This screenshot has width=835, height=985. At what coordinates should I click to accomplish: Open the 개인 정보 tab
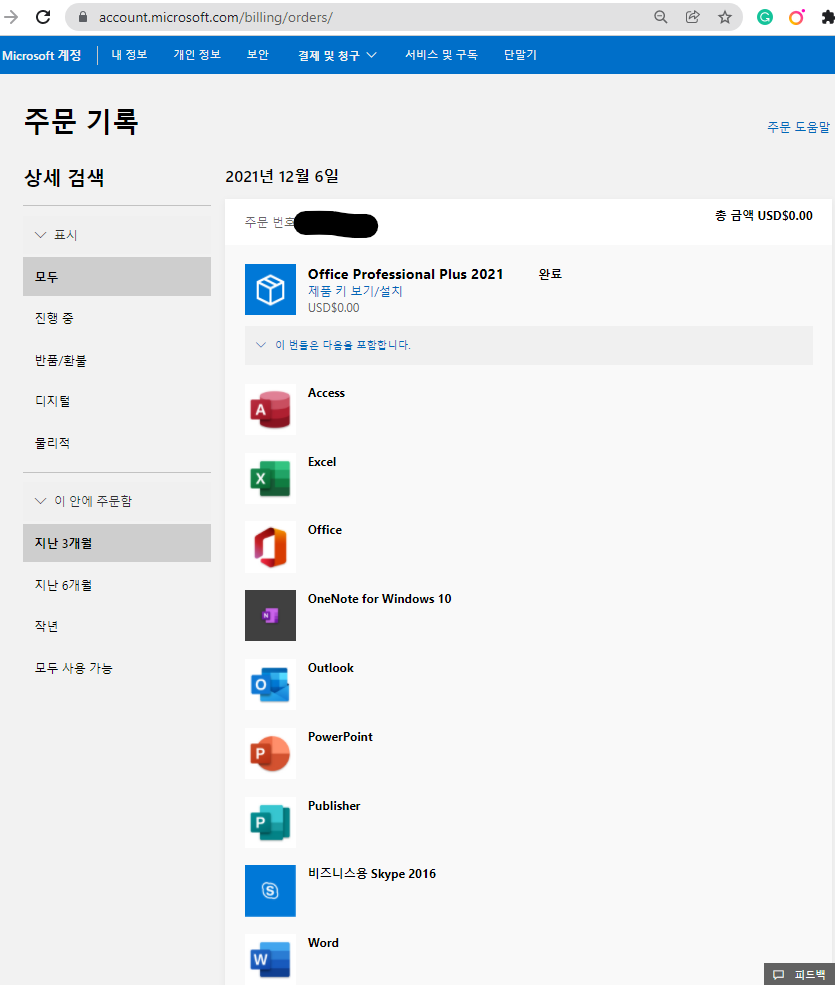point(197,55)
